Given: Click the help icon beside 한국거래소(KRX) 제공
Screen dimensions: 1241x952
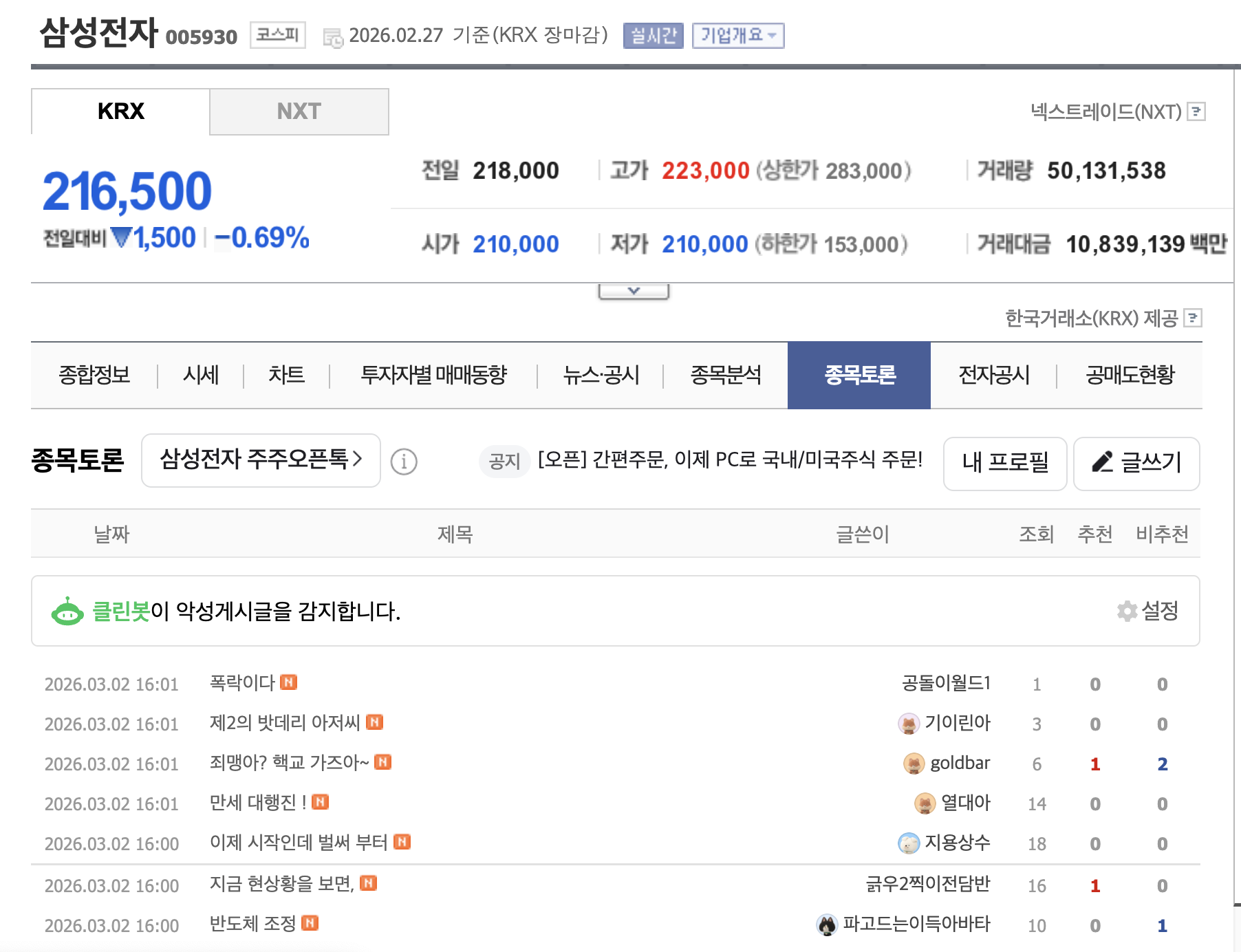Looking at the screenshot, I should coord(1194,318).
